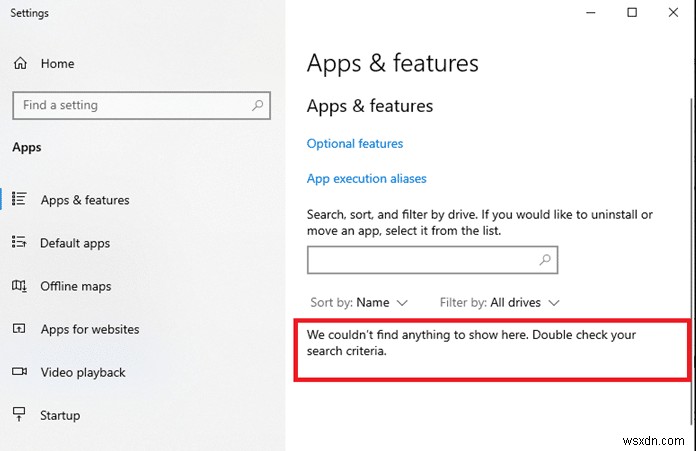Click into the app list search box
Viewport: 696px width, 451px height.
[422, 260]
